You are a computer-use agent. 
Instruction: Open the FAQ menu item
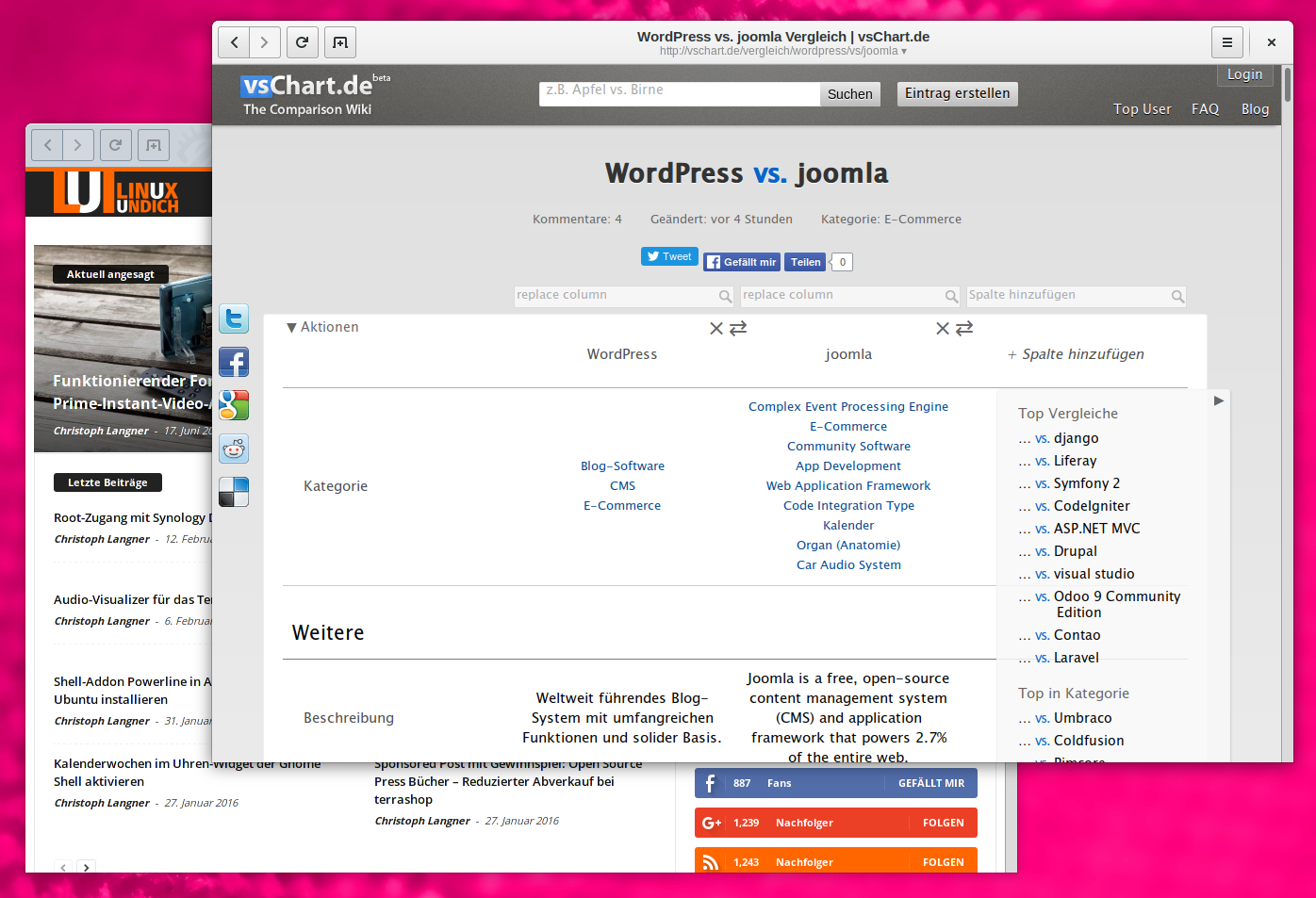(x=1205, y=109)
